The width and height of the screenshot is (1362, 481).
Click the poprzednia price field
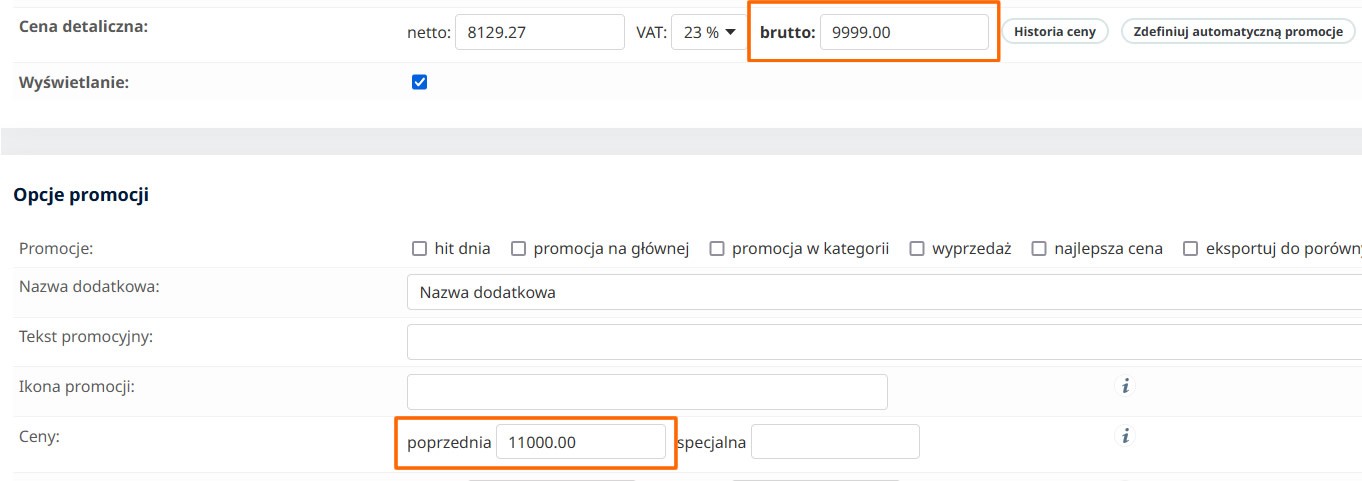pyautogui.click(x=581, y=442)
